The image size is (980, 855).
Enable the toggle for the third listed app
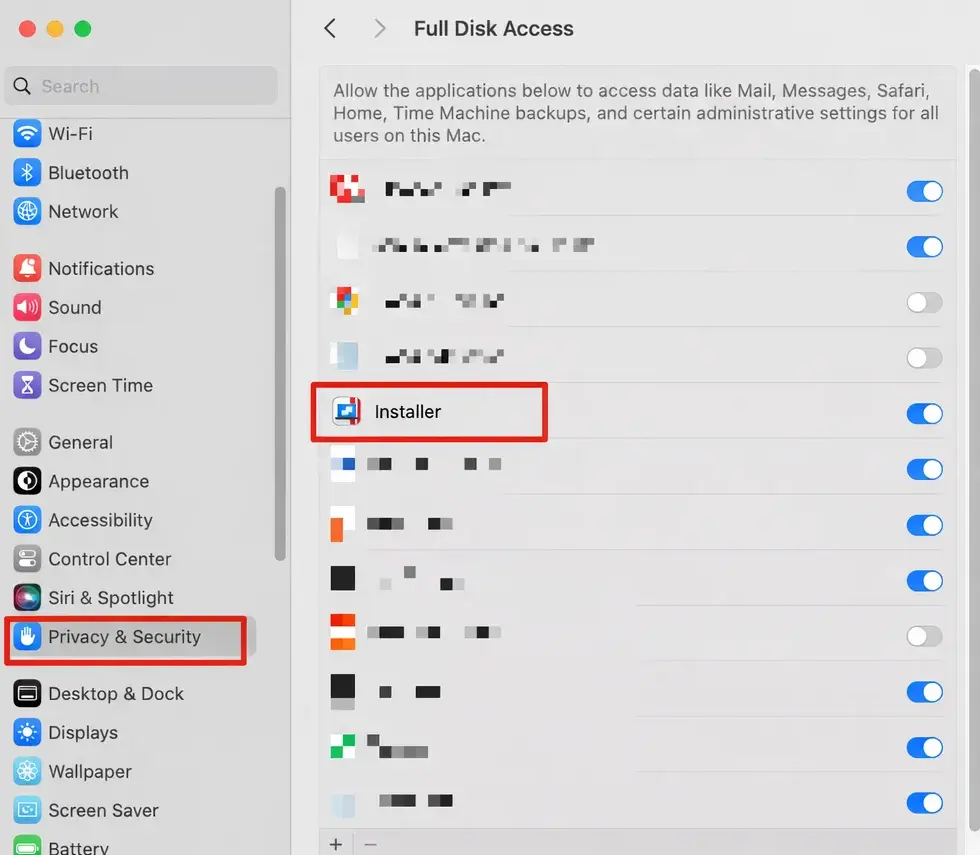tap(924, 302)
